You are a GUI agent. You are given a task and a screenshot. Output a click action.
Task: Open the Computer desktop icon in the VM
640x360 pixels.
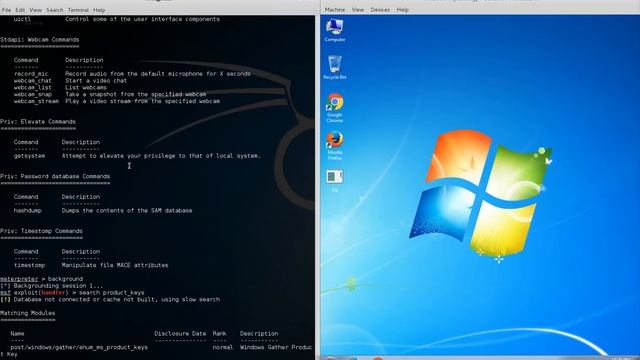click(x=335, y=30)
